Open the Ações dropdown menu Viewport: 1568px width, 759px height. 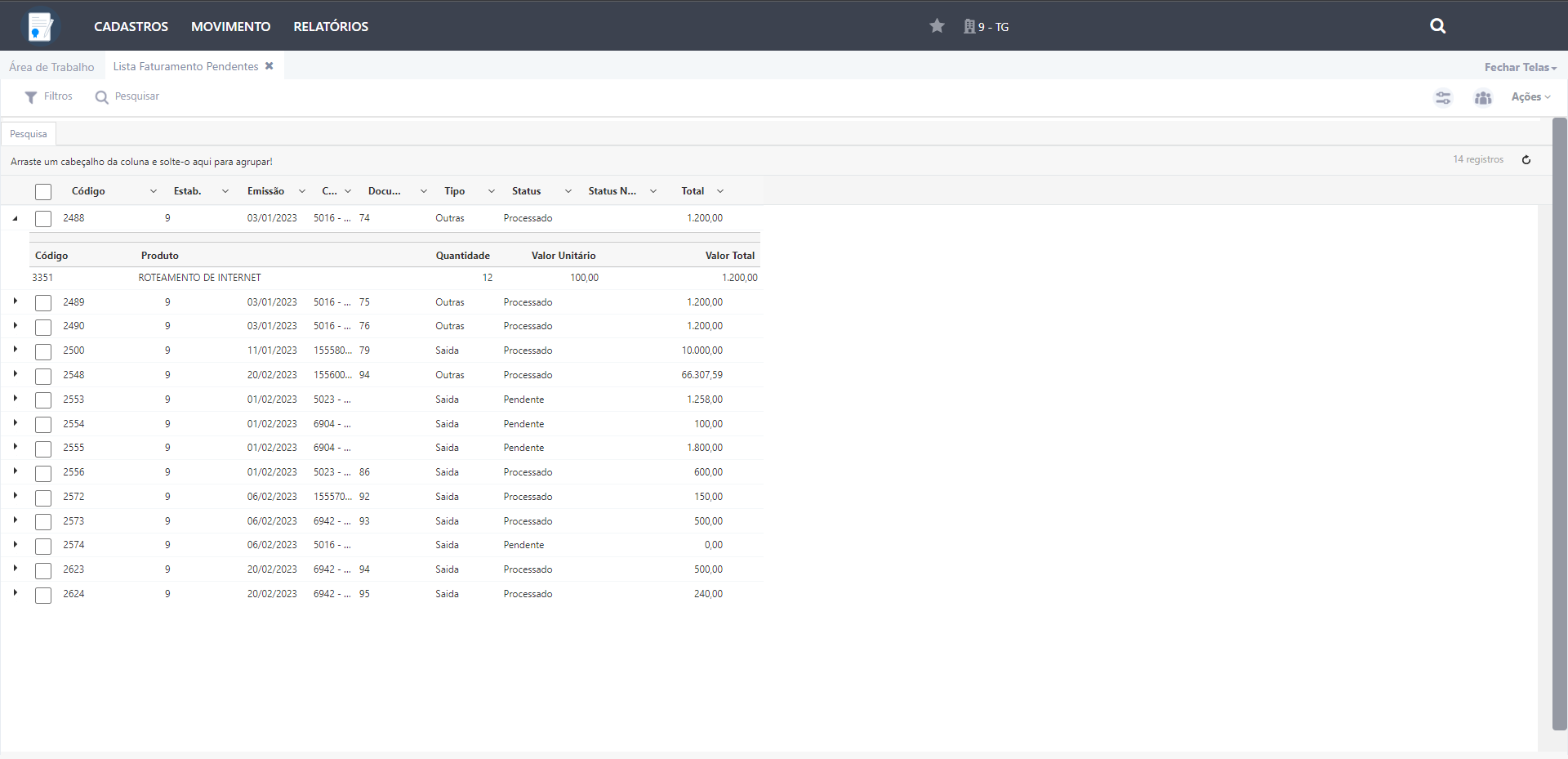[1530, 96]
